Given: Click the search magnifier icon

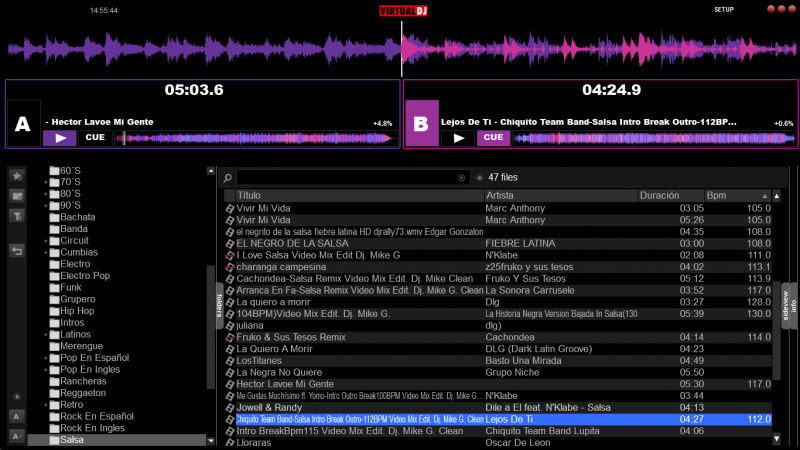Looking at the screenshot, I should [228, 177].
